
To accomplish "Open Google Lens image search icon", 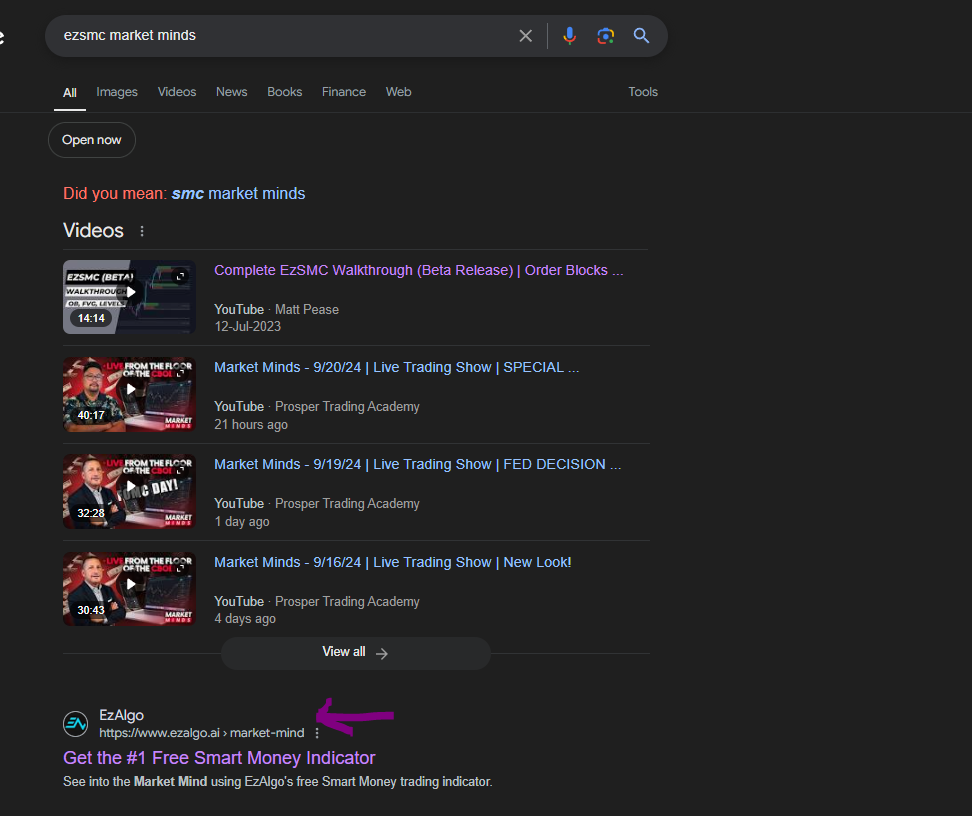I will (606, 36).
